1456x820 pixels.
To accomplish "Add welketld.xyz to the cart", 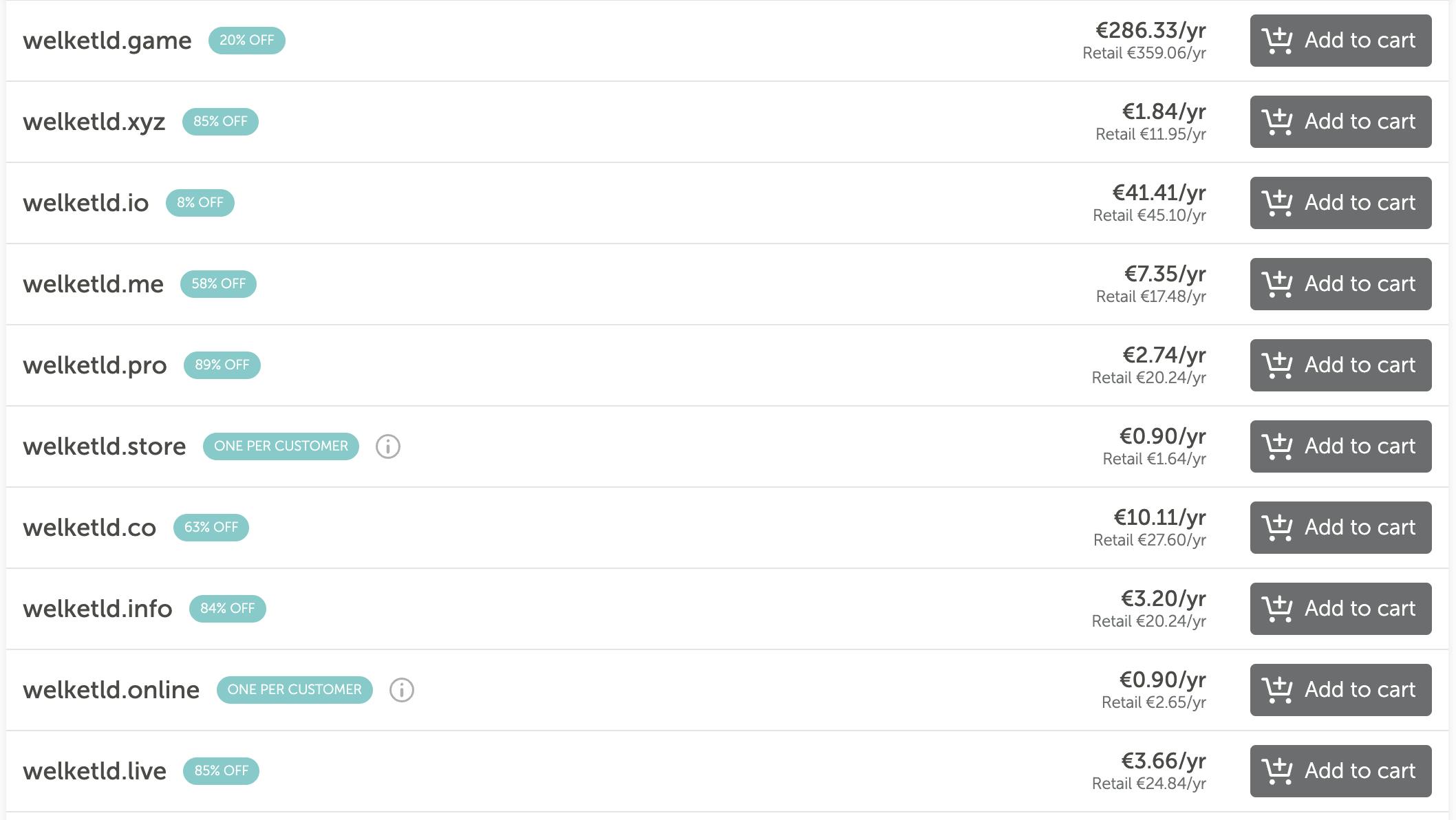I will coord(1340,122).
